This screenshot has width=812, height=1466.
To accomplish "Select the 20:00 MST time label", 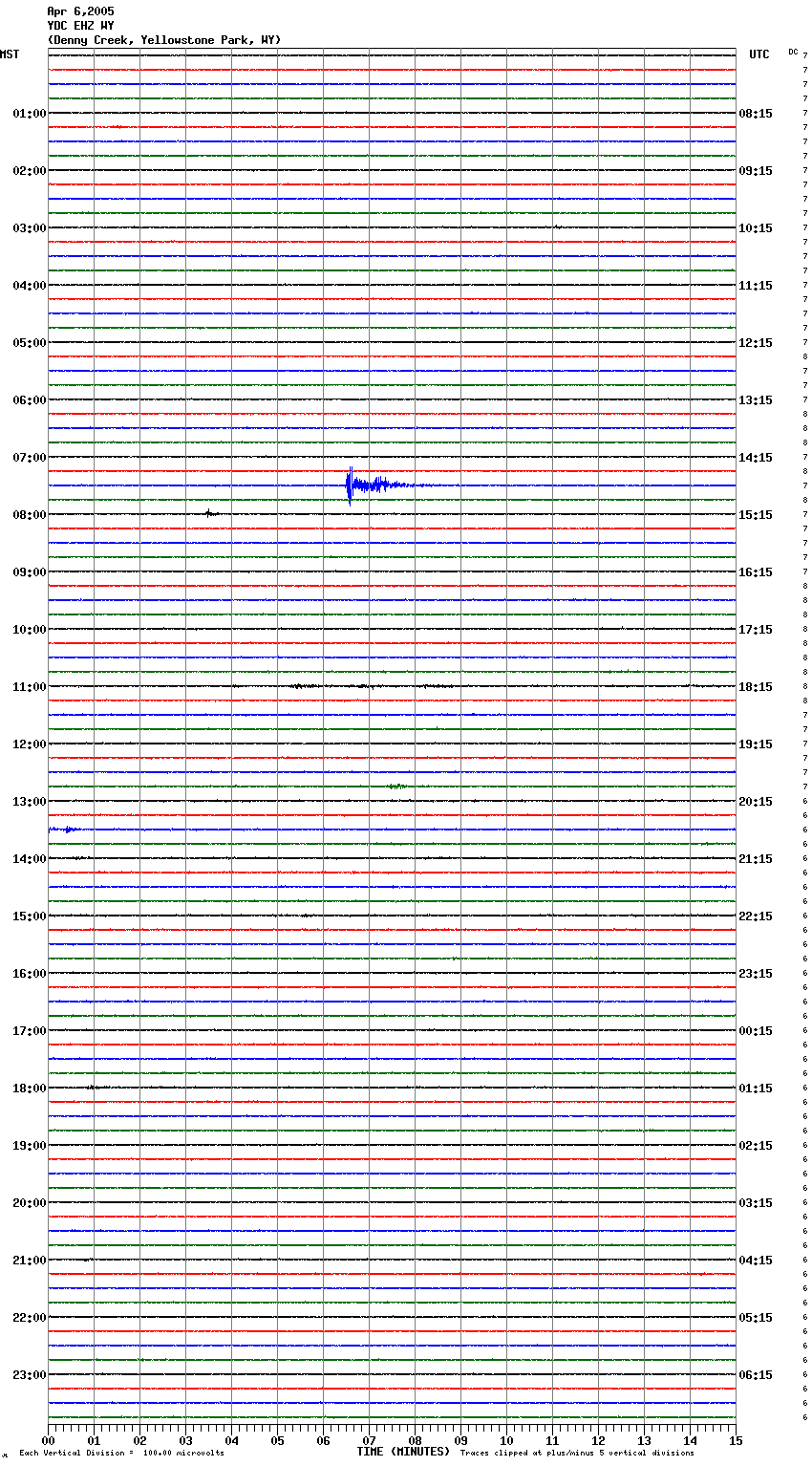I will click(x=30, y=1203).
